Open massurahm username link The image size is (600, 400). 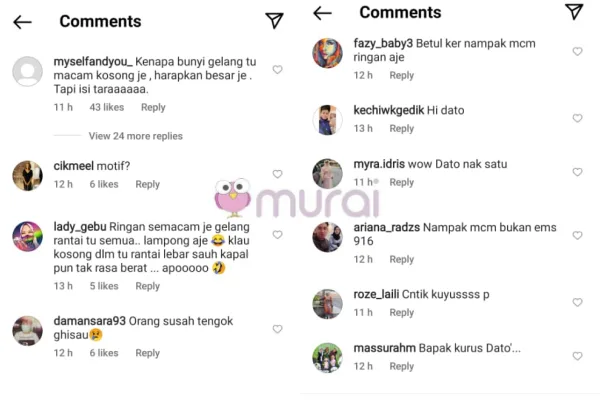tap(384, 348)
